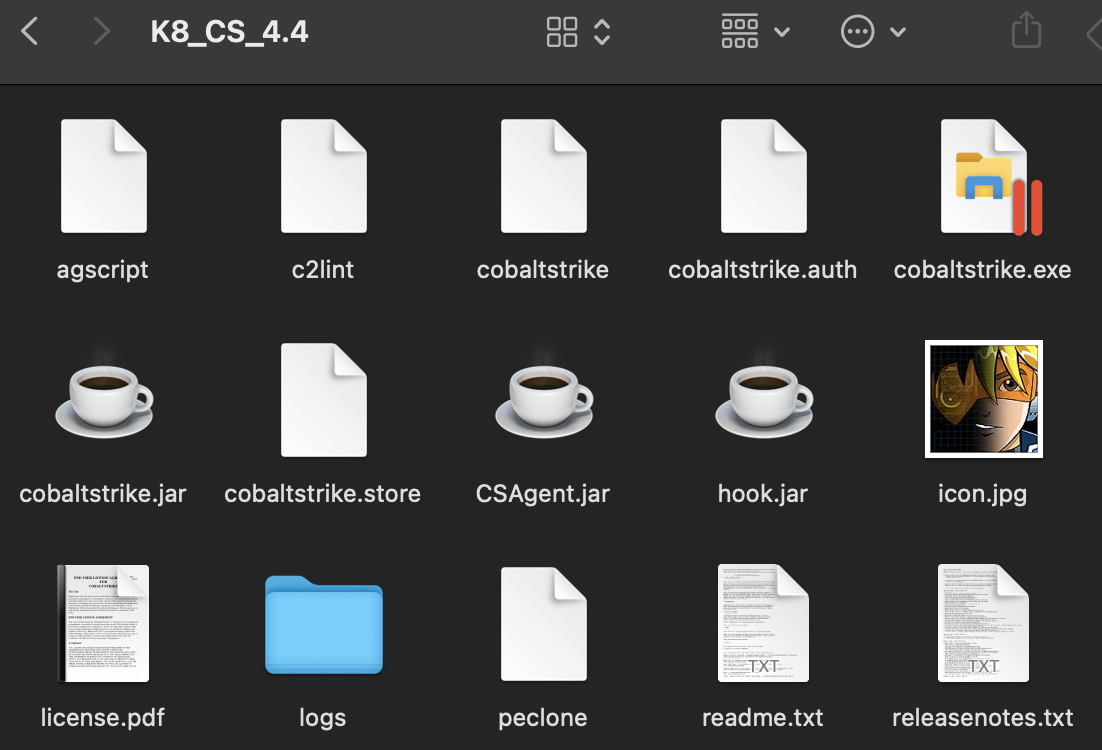1102x750 pixels.
Task: Click the Share toolbar button
Action: 1026,30
